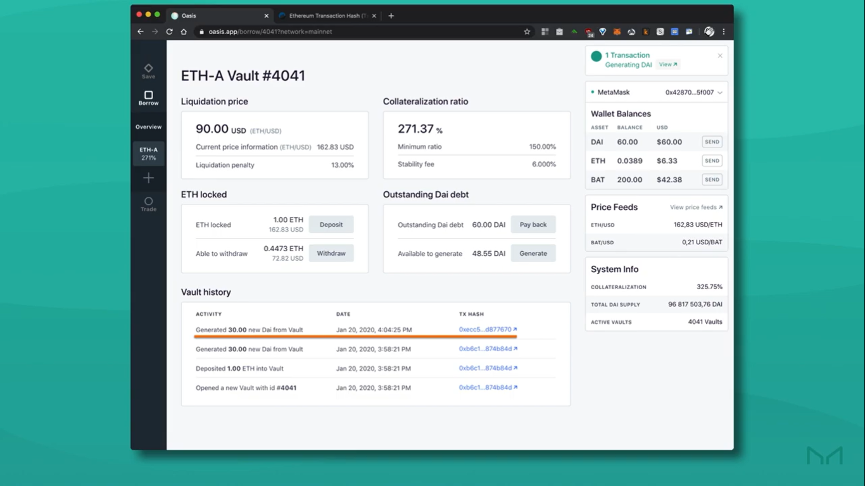Send DAI from wallet balances
The width and height of the screenshot is (866, 487).
point(712,142)
